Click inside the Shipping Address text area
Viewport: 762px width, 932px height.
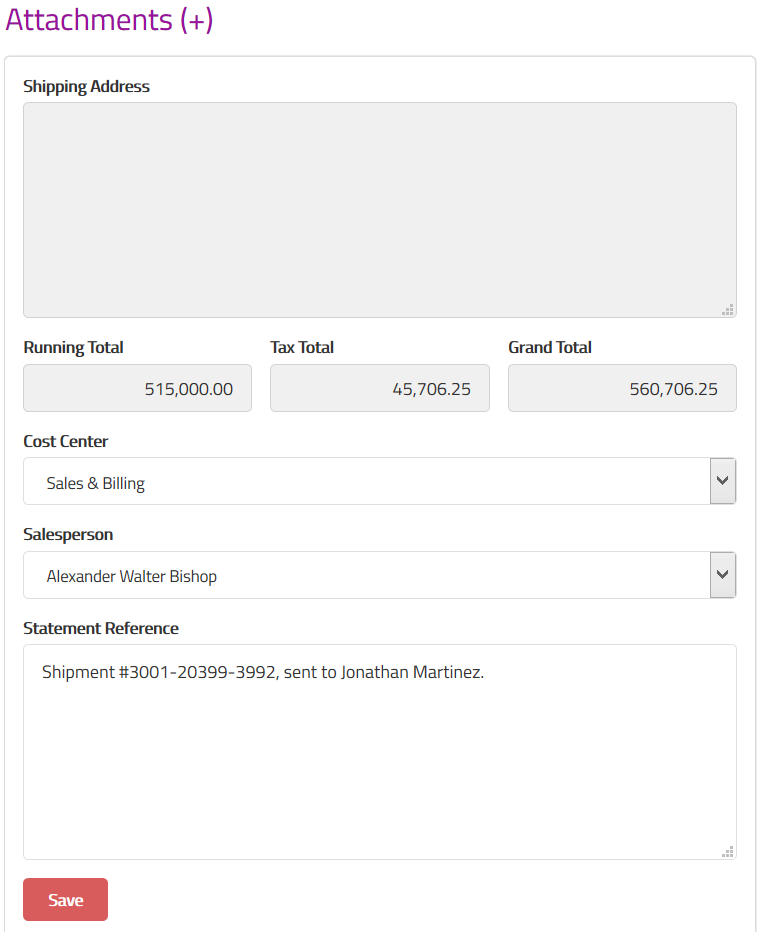point(379,209)
